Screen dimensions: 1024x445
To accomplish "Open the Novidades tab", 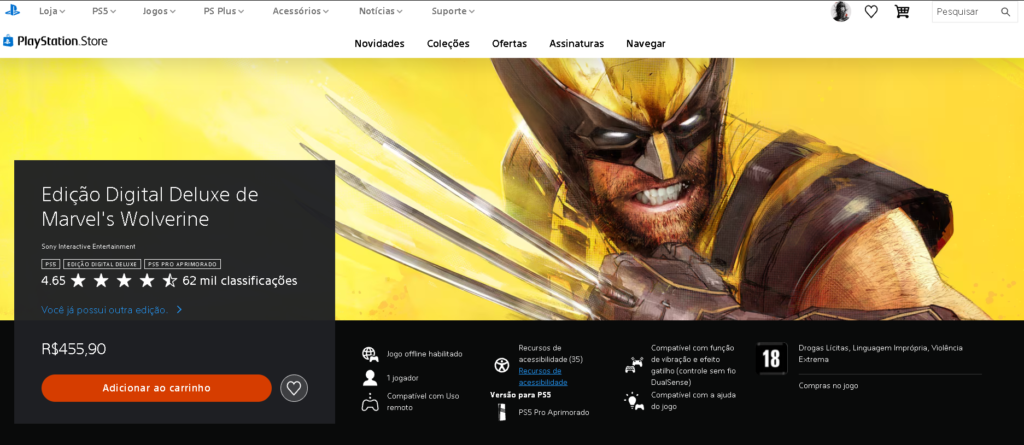I will 379,44.
